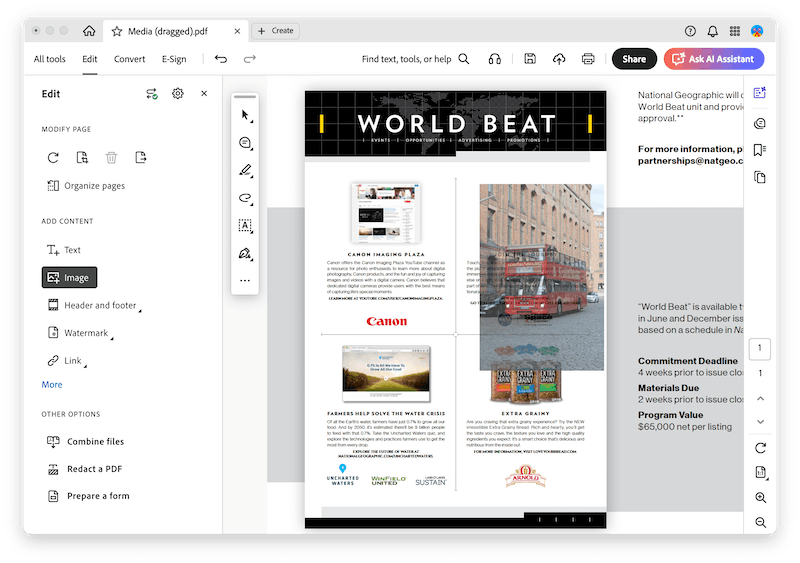
Task: Open the AI Assistant panel icon on right rail
Action: tap(760, 93)
